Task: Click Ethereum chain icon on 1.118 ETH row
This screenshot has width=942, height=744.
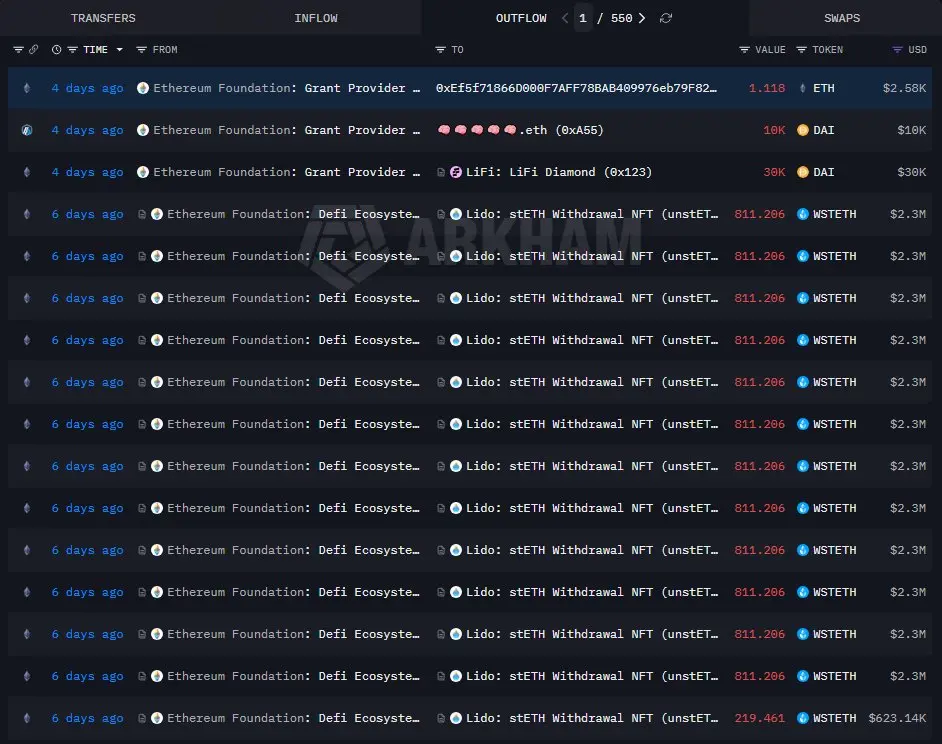Action: point(27,88)
